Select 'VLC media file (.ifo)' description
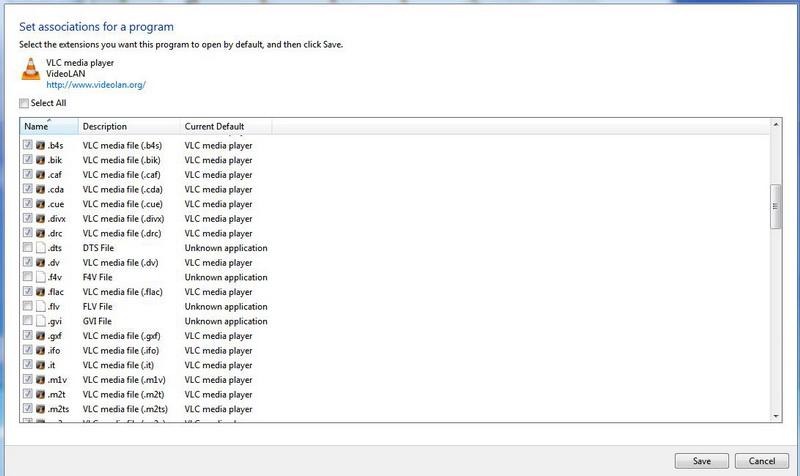 pos(121,351)
